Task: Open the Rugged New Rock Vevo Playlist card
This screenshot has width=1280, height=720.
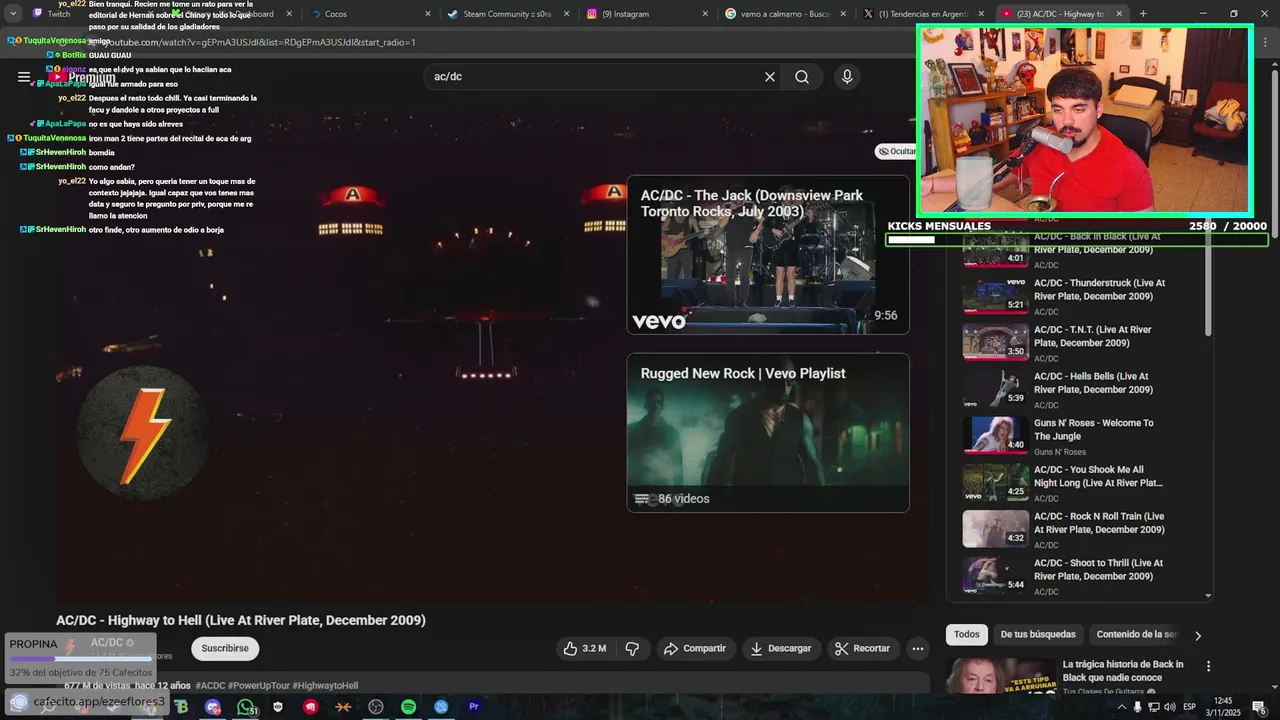Action: tap(768, 432)
